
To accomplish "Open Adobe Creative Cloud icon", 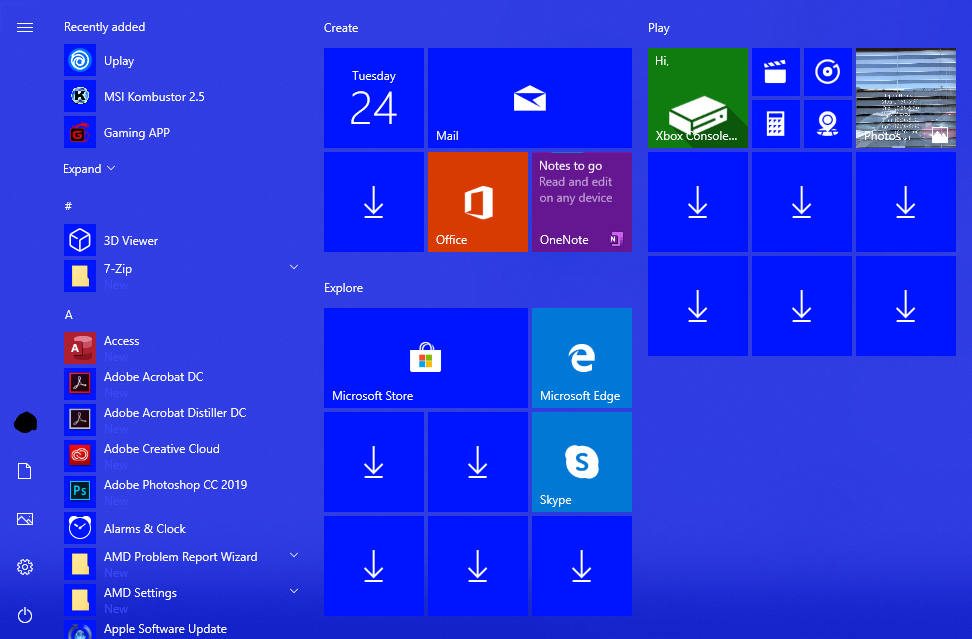I will click(x=80, y=456).
